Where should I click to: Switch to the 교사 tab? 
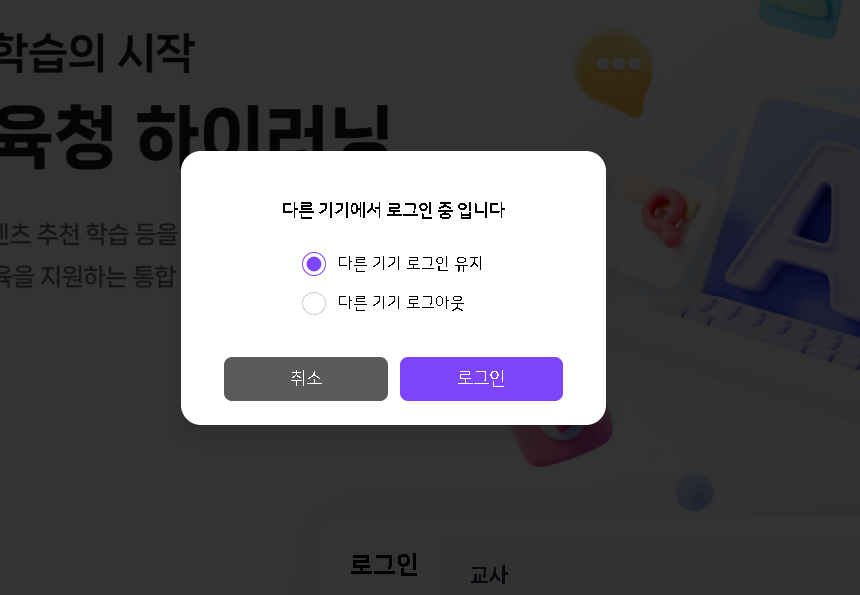[x=489, y=575]
